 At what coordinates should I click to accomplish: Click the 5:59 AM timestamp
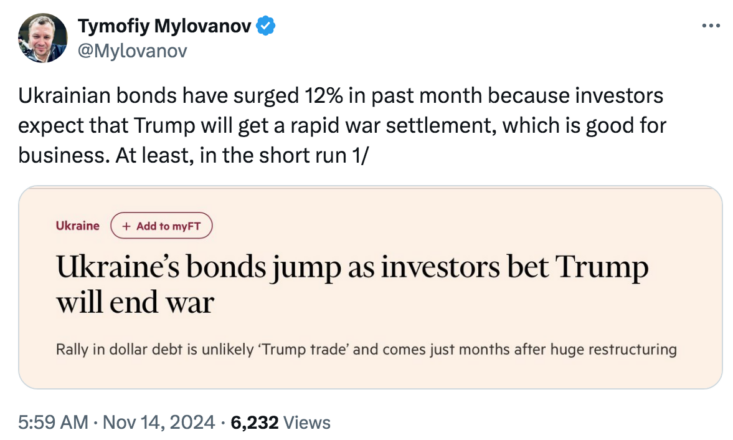point(53,422)
